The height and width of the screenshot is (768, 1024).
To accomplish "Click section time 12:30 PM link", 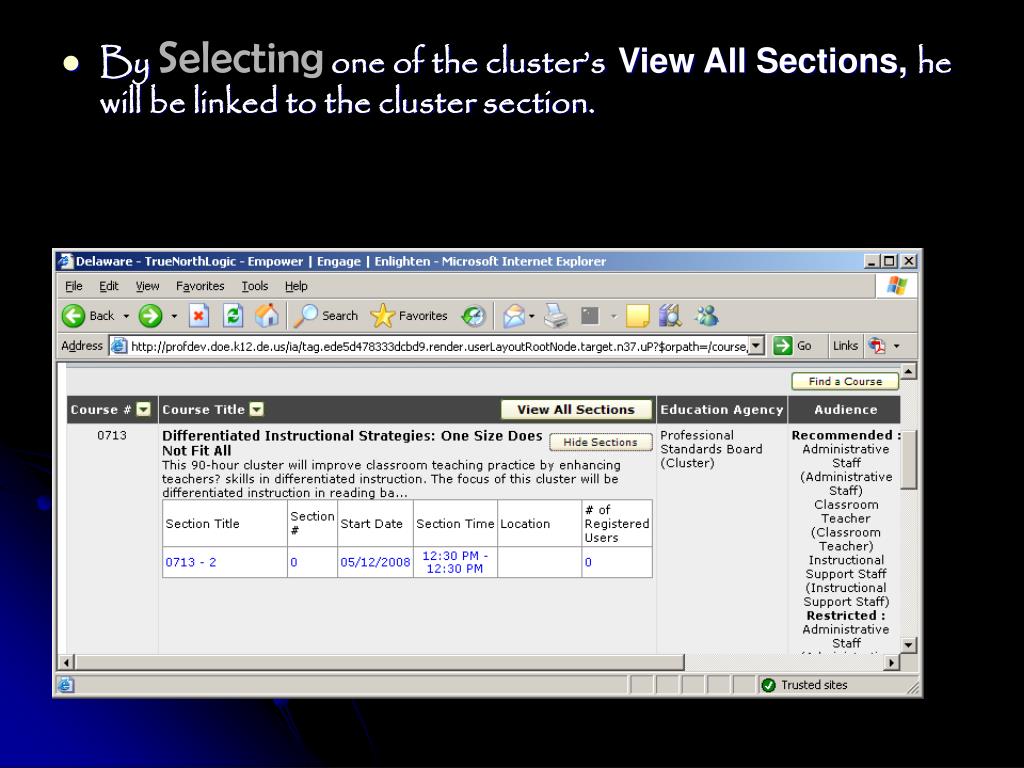I will pyautogui.click(x=455, y=562).
